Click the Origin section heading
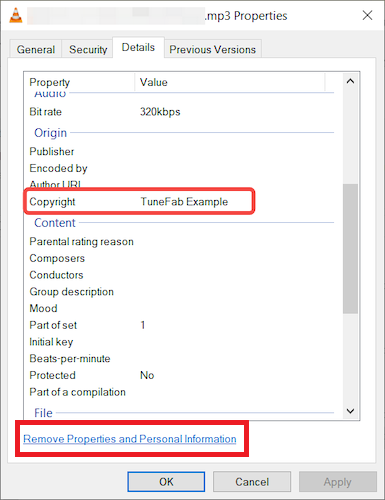Screen dimensions: 385x500 coord(51,133)
